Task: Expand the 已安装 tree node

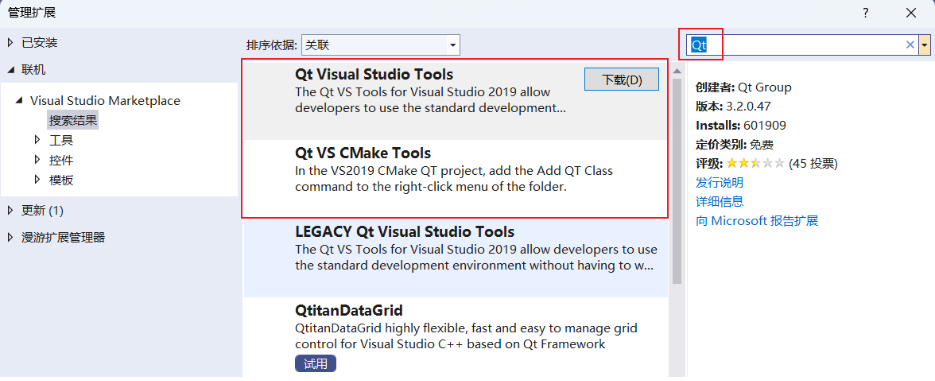Action: coord(10,43)
